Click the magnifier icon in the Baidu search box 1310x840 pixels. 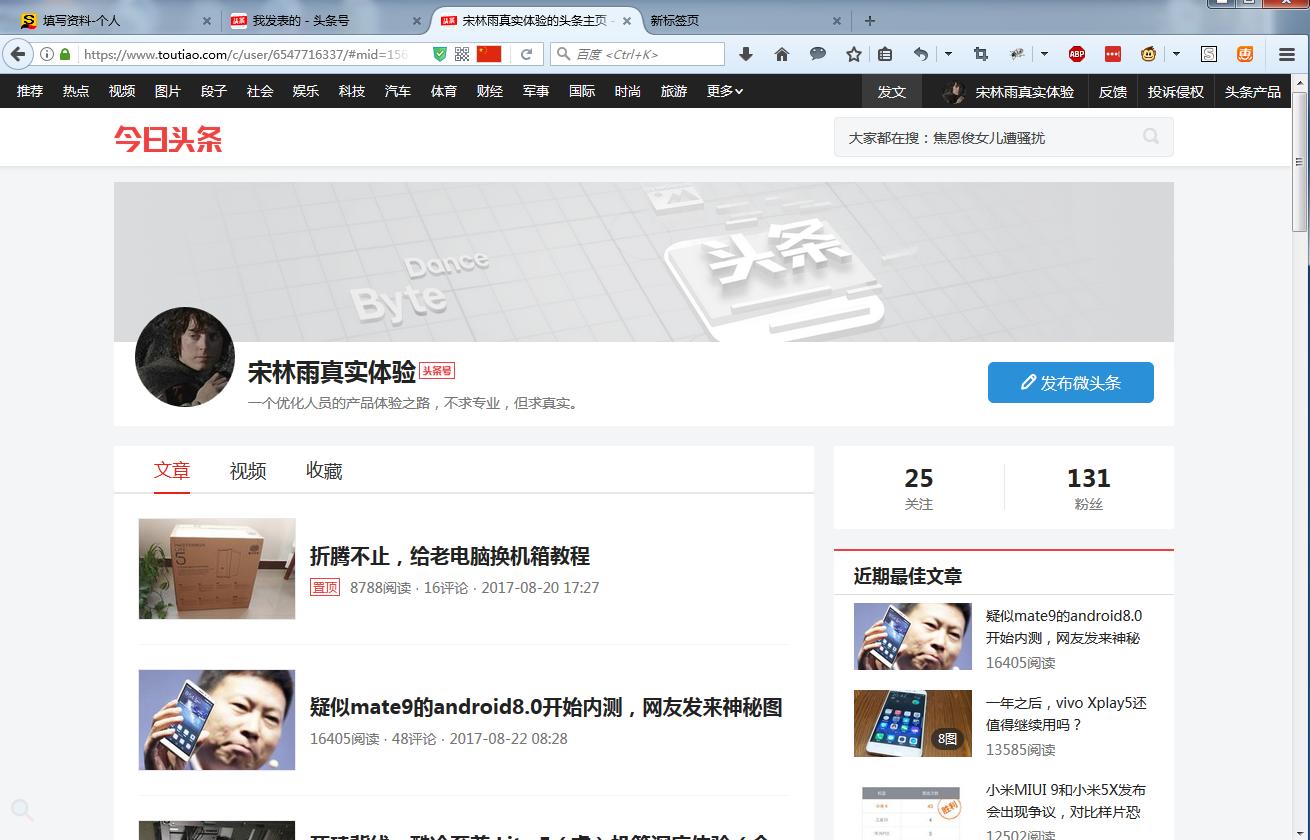pyautogui.click(x=563, y=54)
